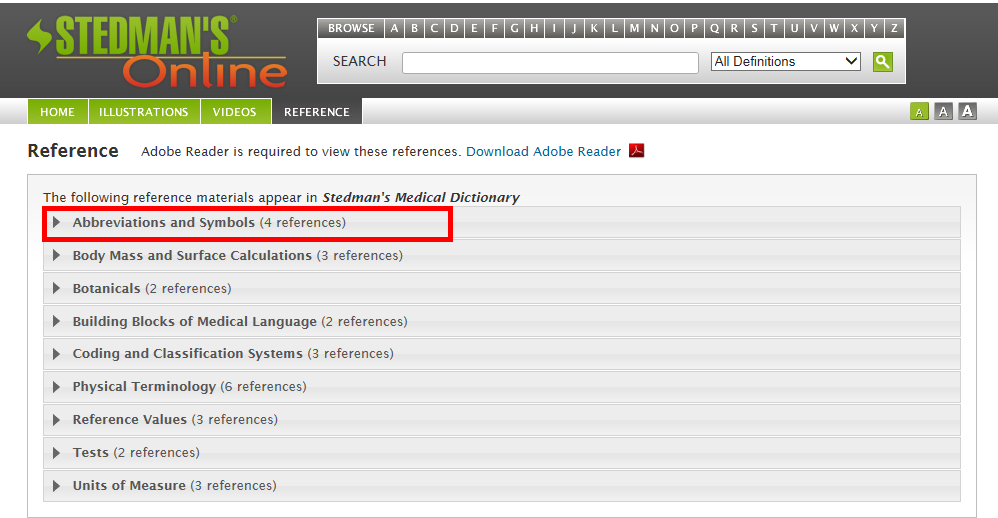Go to the HOME tab

(57, 111)
